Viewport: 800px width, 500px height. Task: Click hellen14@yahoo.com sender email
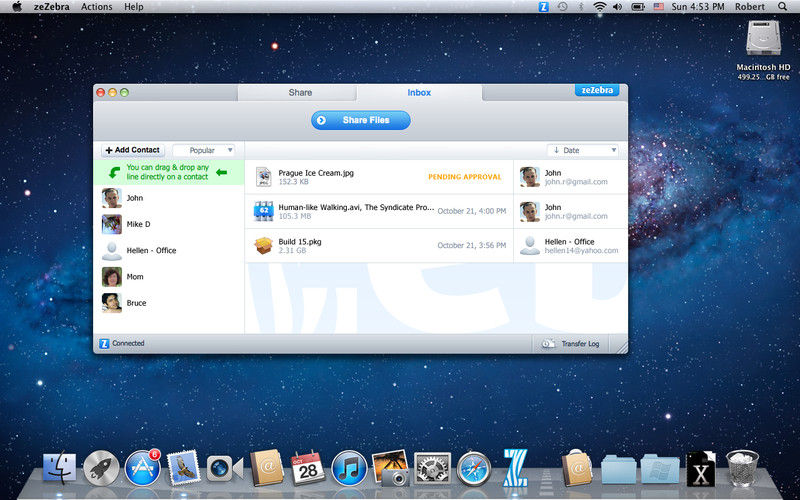[582, 251]
